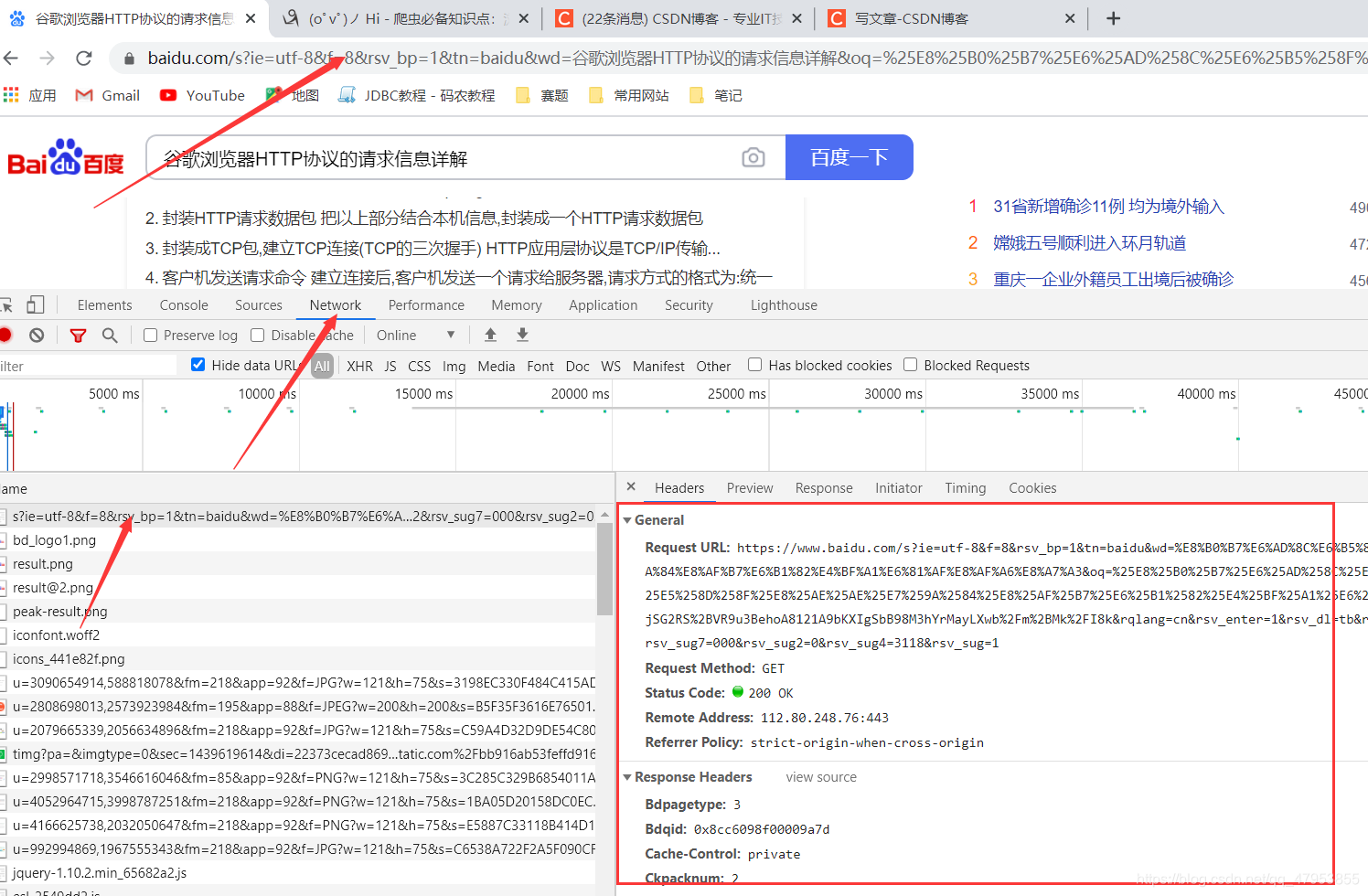1368x896 pixels.
Task: Open the 笔记 bookmark folder
Action: [716, 95]
